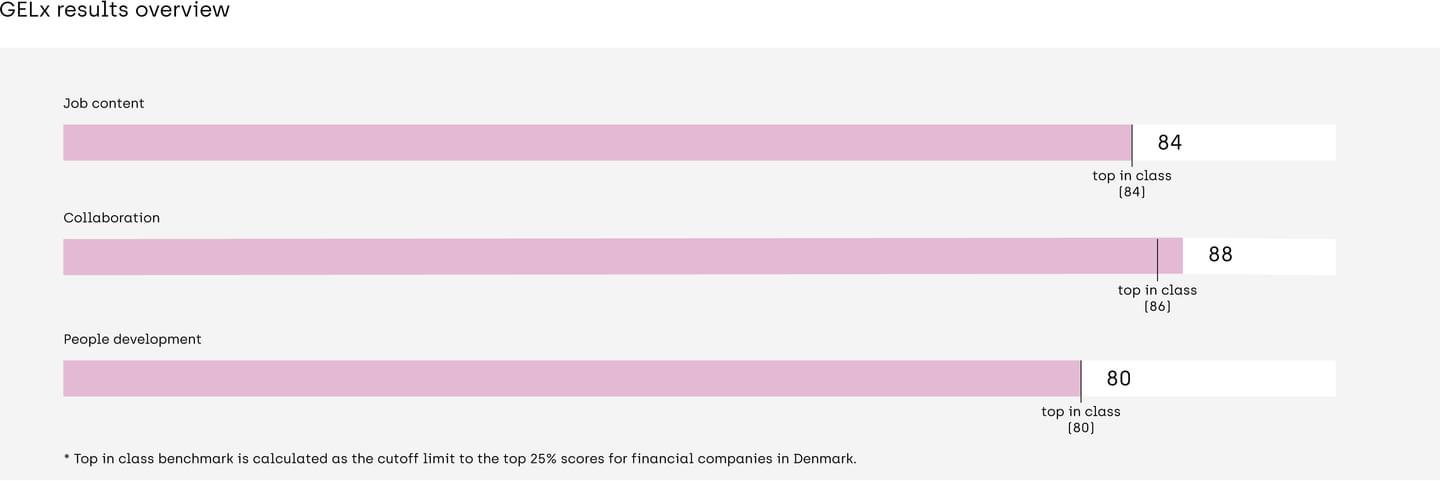Screen dimensions: 1440x481
Task: Click the white remainder of Job content bar
Action: (1234, 143)
